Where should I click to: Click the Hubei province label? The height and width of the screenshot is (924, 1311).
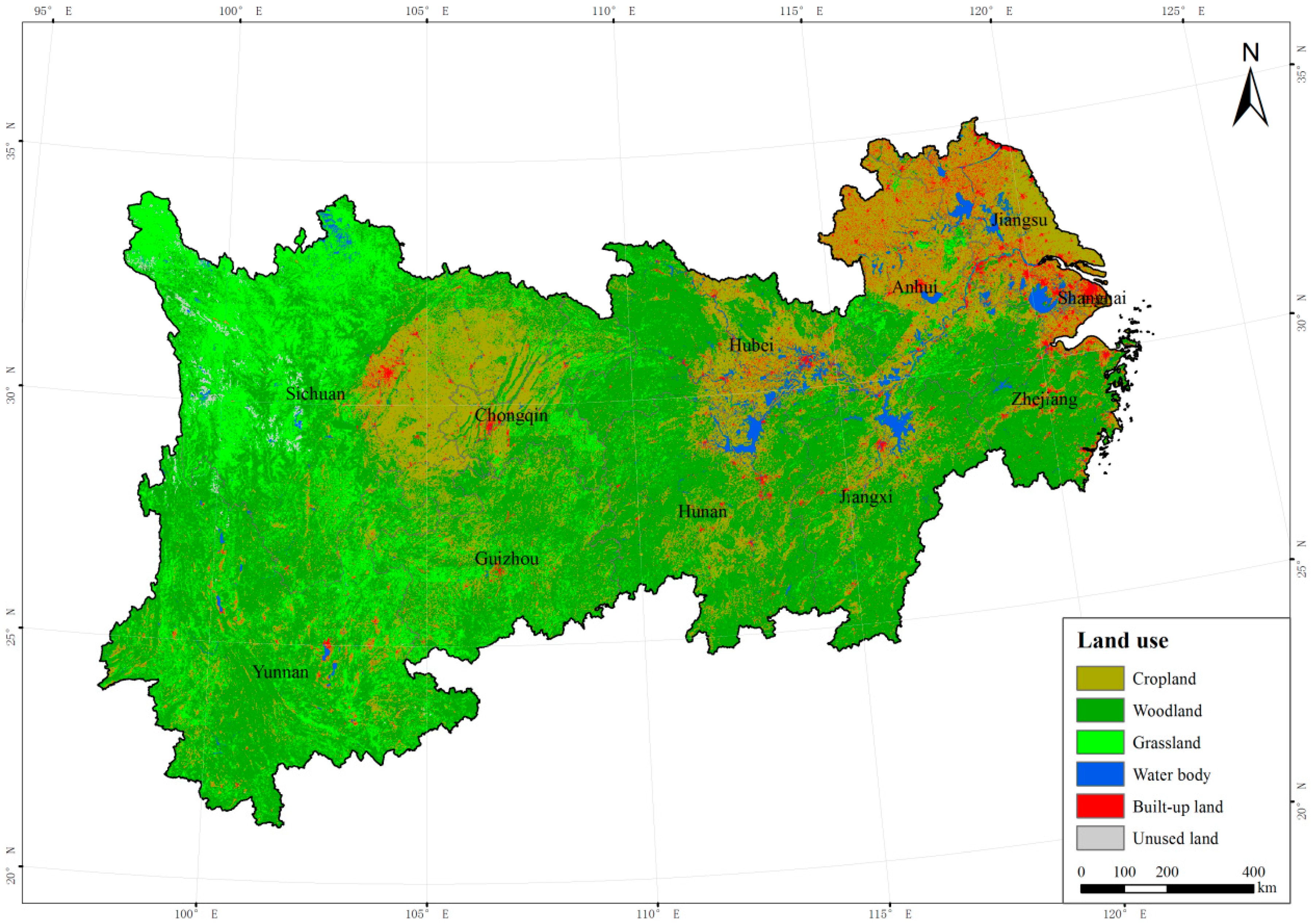(751, 345)
